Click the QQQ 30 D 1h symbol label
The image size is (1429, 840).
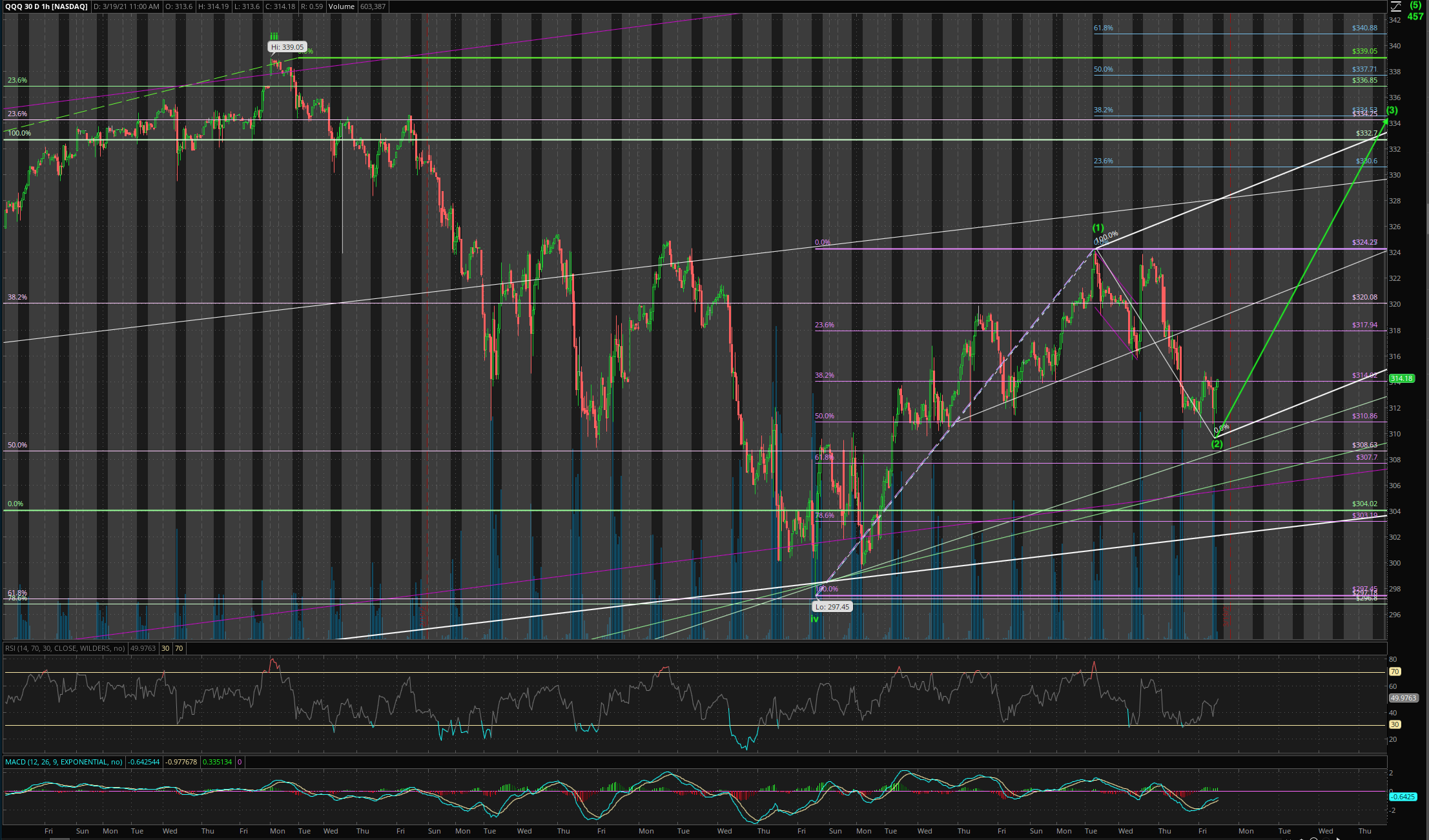[x=46, y=6]
